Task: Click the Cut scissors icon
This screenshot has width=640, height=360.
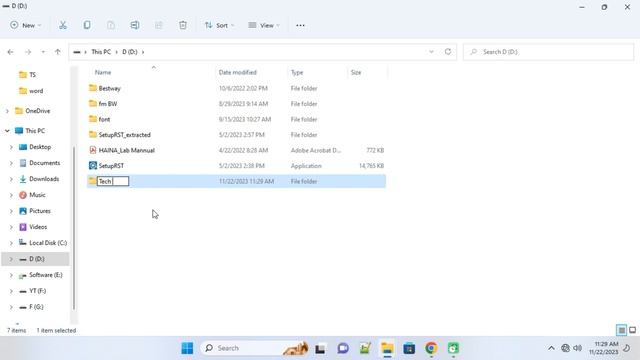Action: tap(62, 25)
